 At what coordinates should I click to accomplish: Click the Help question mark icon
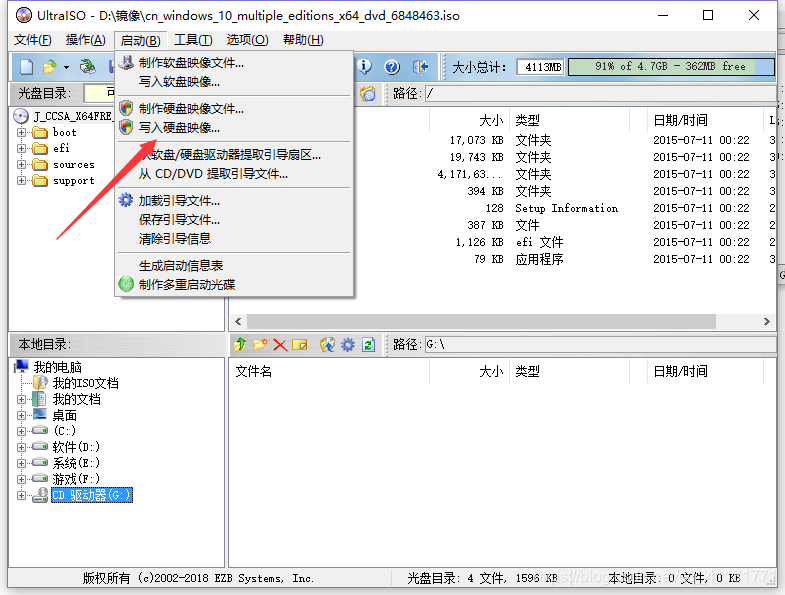coord(392,67)
